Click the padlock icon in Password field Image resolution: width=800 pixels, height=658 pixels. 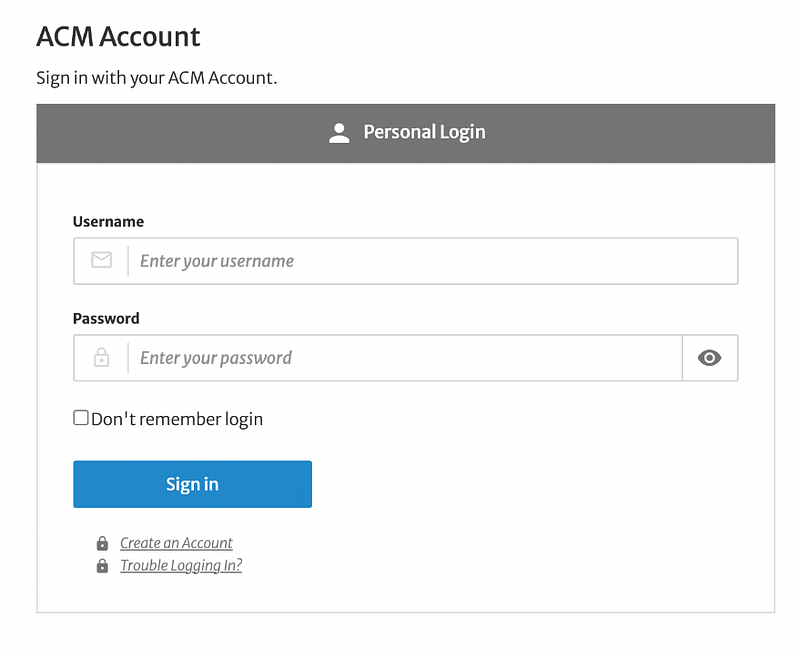[102, 357]
